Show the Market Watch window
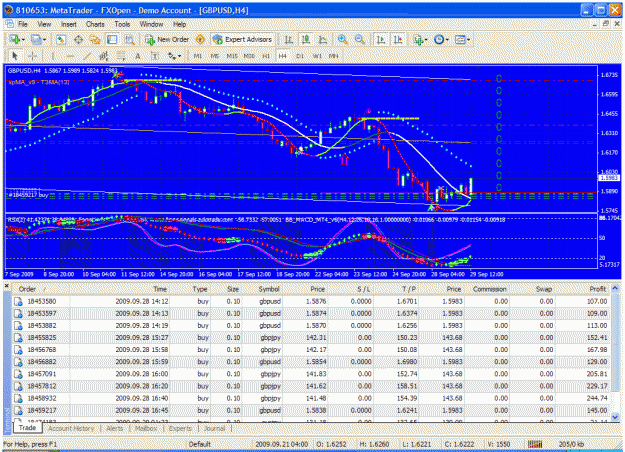 click(61, 39)
